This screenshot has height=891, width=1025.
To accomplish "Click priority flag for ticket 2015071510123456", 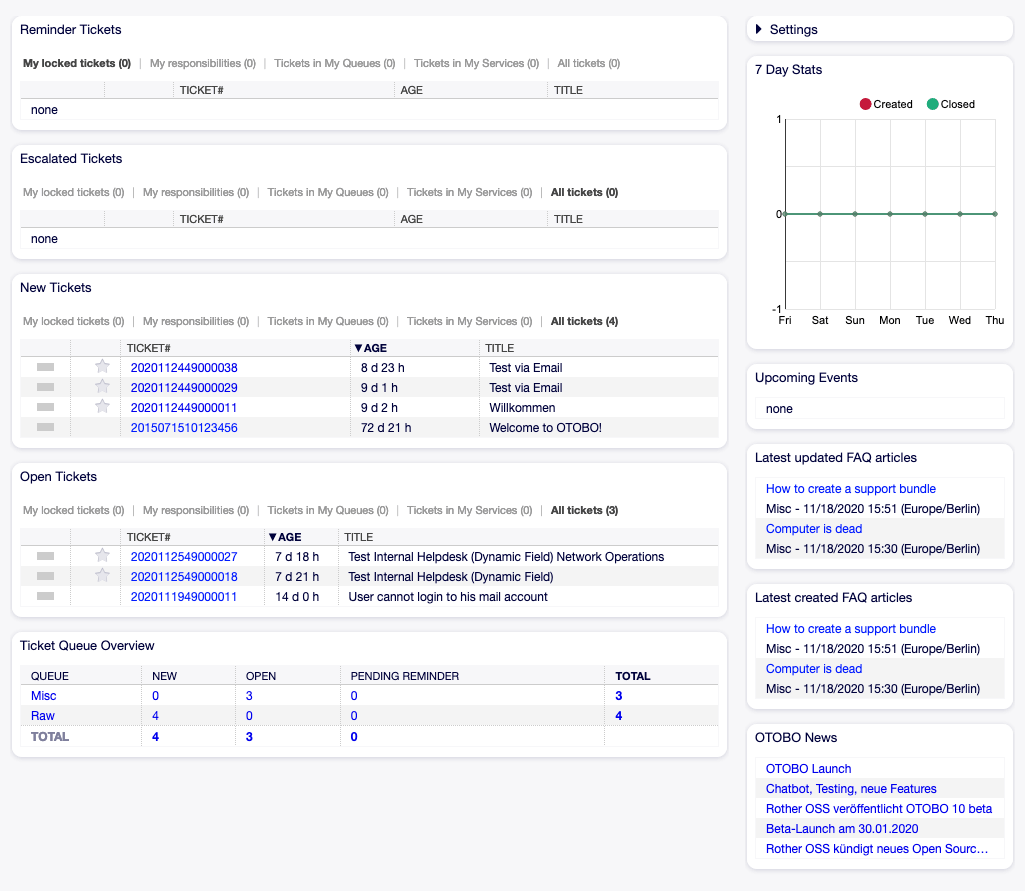I will click(45, 428).
